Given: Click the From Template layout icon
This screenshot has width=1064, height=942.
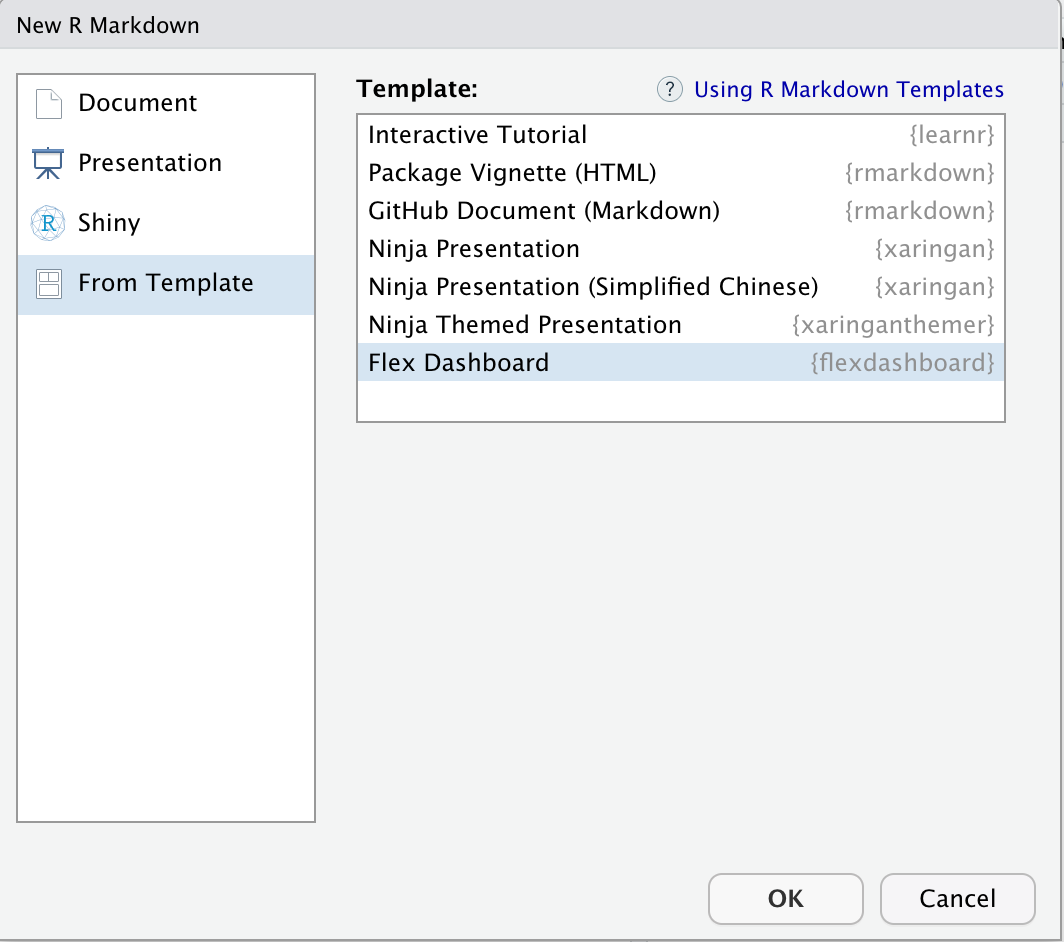Looking at the screenshot, I should [x=49, y=284].
